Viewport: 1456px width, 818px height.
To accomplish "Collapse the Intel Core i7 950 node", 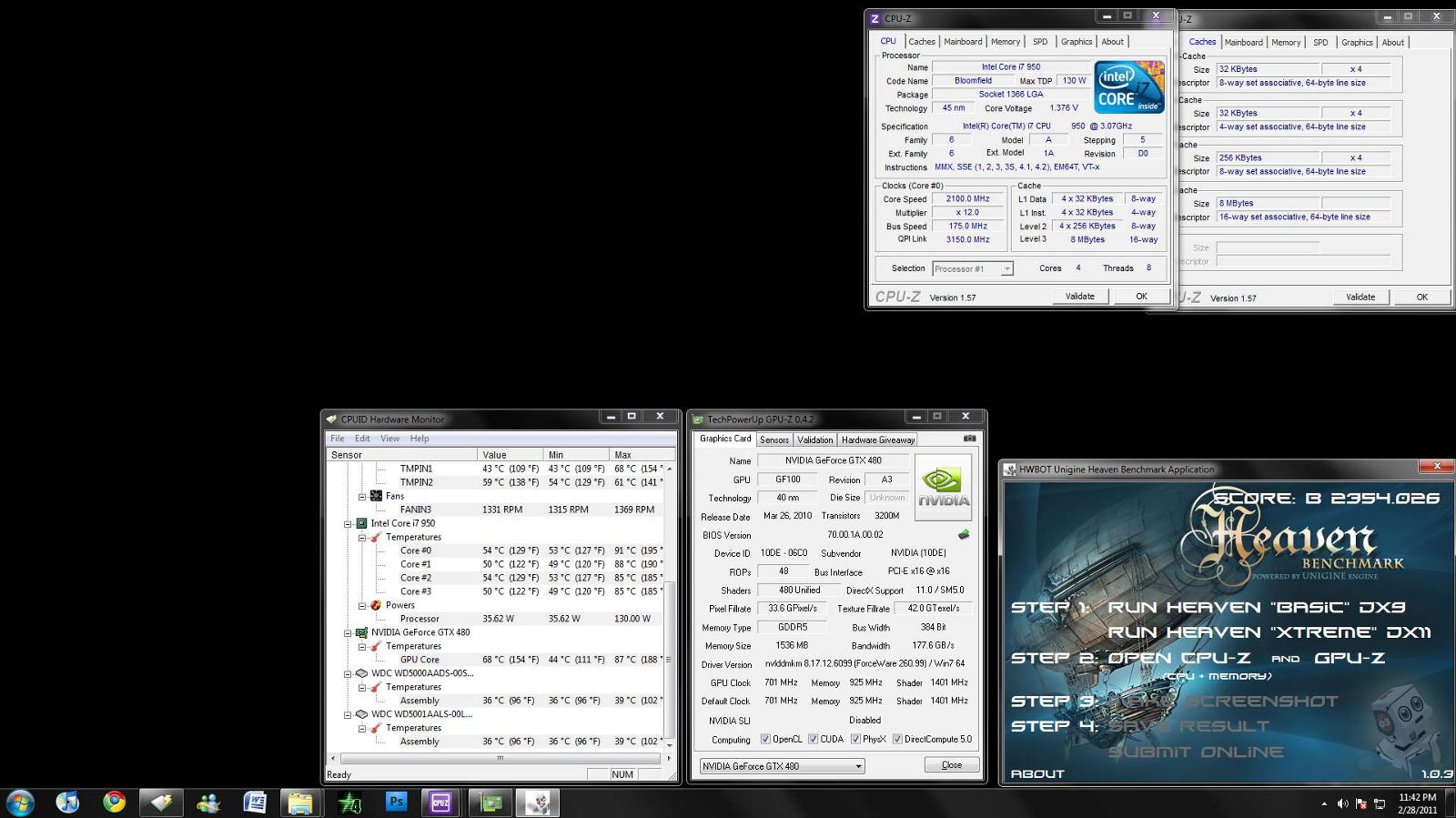I will click(348, 524).
